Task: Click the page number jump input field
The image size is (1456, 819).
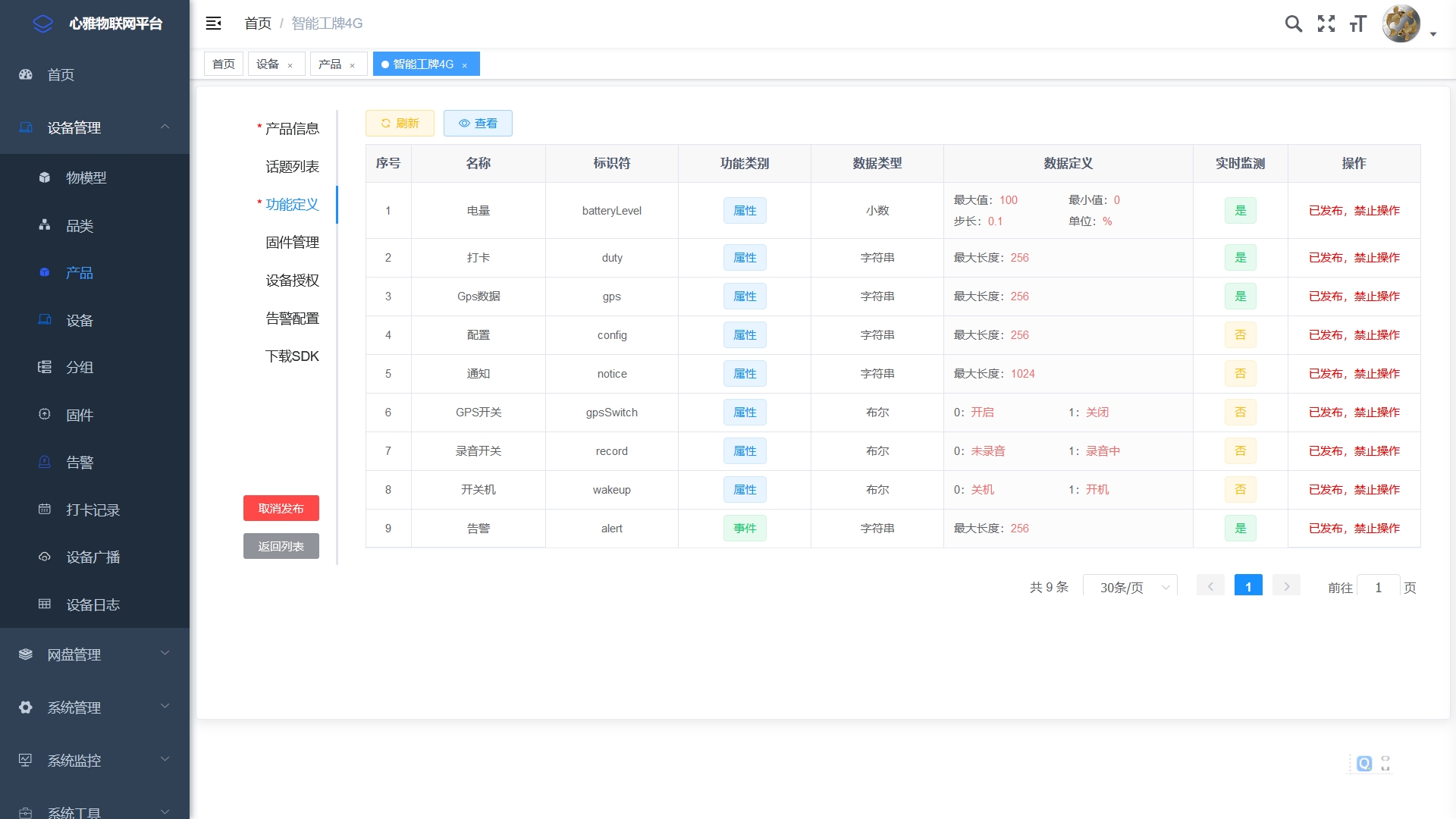Action: click(x=1377, y=588)
